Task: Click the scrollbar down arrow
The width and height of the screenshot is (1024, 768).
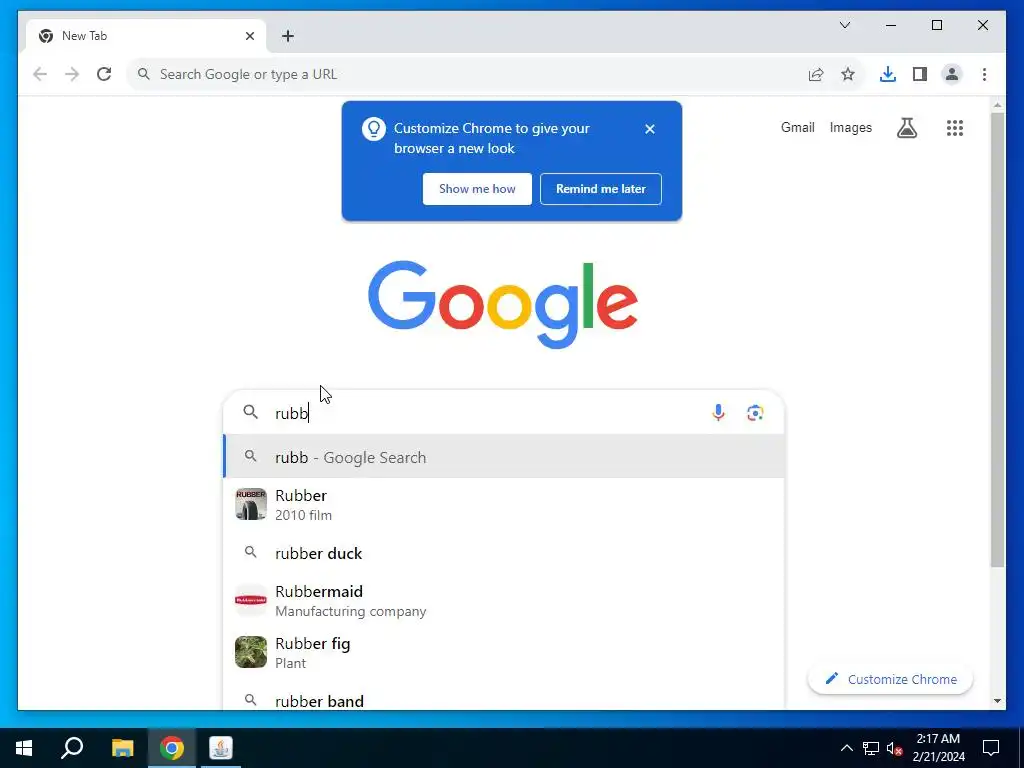Action: (997, 701)
